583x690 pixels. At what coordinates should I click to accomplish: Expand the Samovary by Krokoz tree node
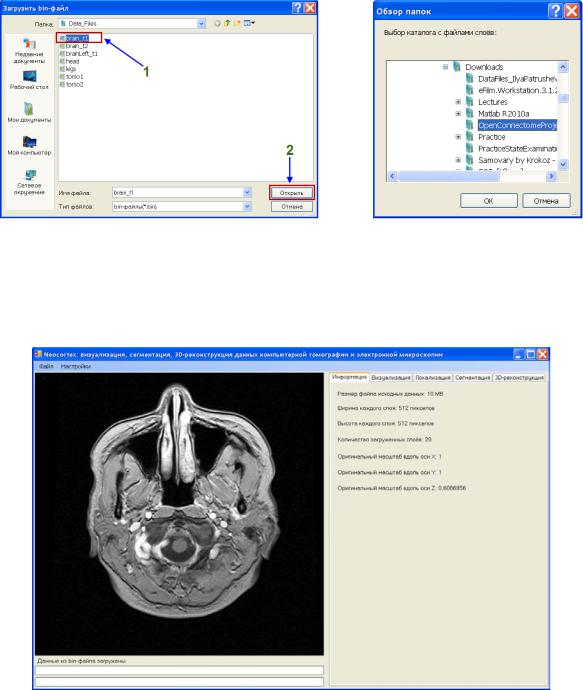pos(458,160)
